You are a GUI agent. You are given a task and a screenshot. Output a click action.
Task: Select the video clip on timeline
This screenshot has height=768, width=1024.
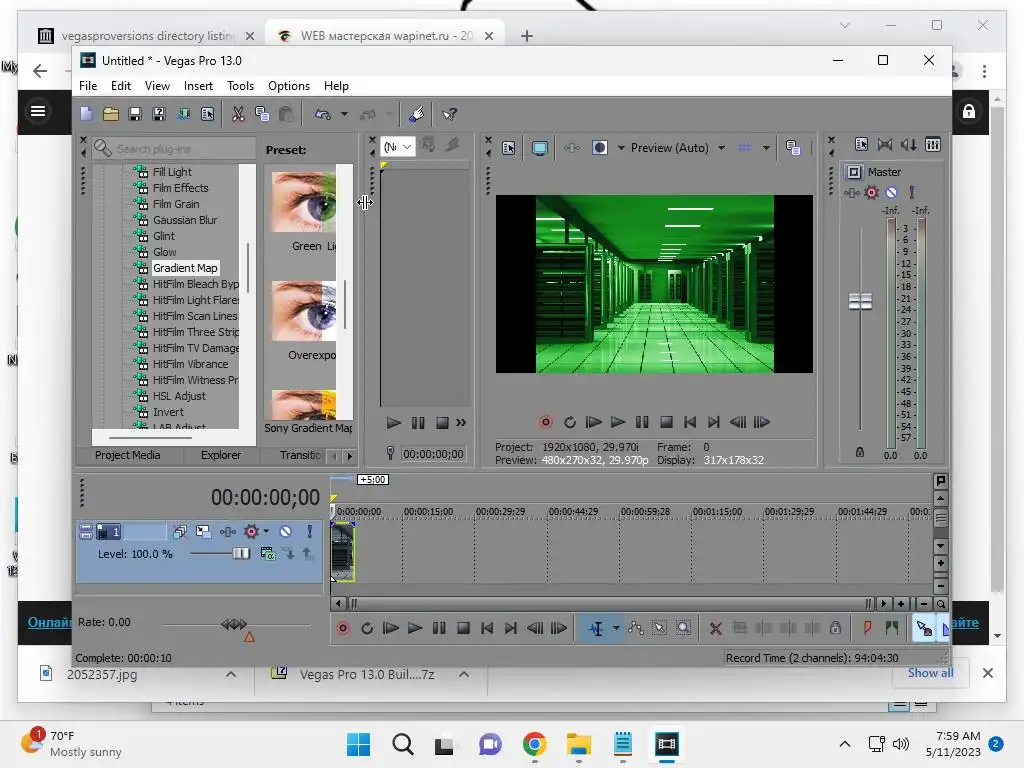click(343, 552)
